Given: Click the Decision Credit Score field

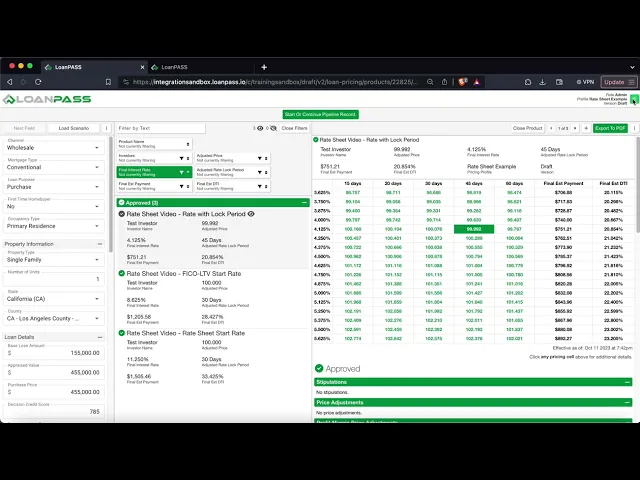Looking at the screenshot, I should [53, 411].
